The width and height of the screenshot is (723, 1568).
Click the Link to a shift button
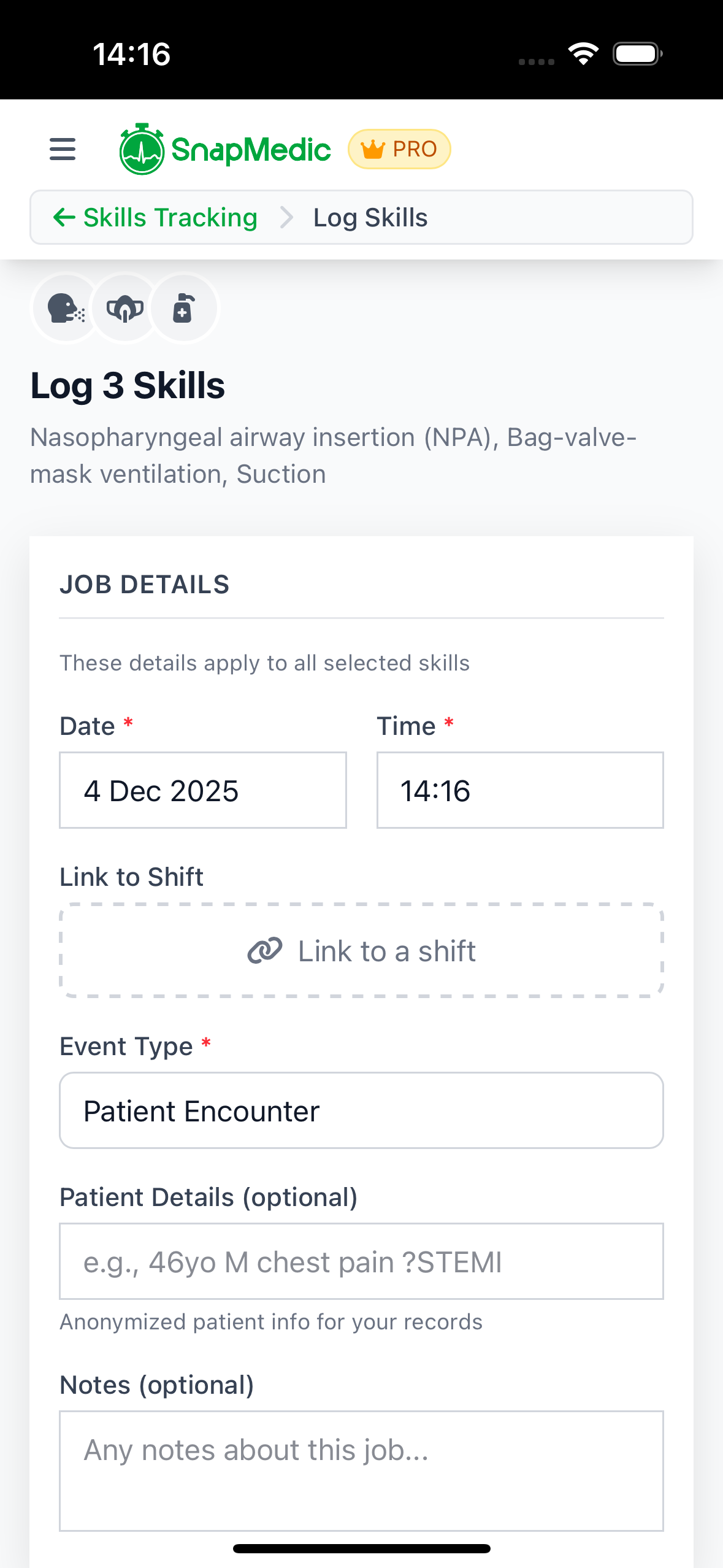(x=361, y=950)
